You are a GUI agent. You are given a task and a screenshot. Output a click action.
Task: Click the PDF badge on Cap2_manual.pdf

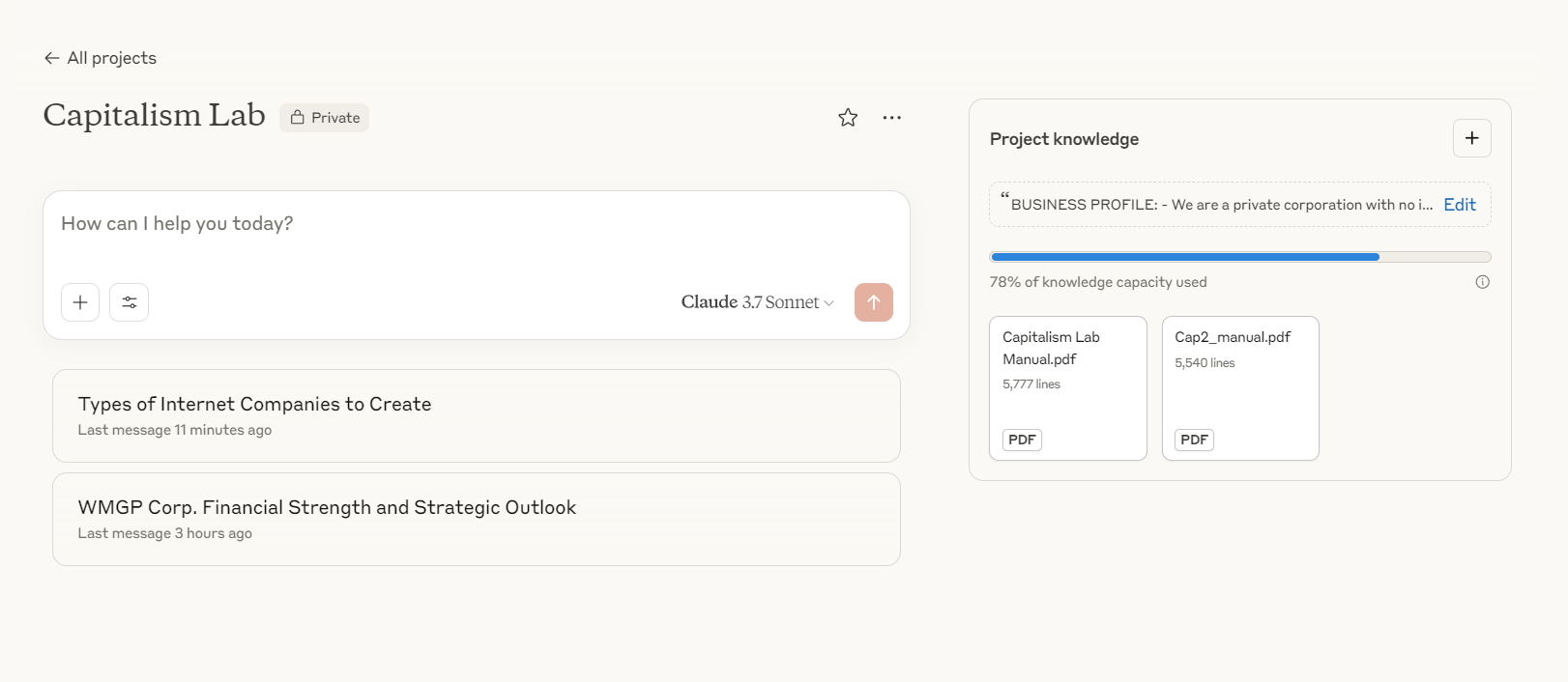tap(1194, 440)
